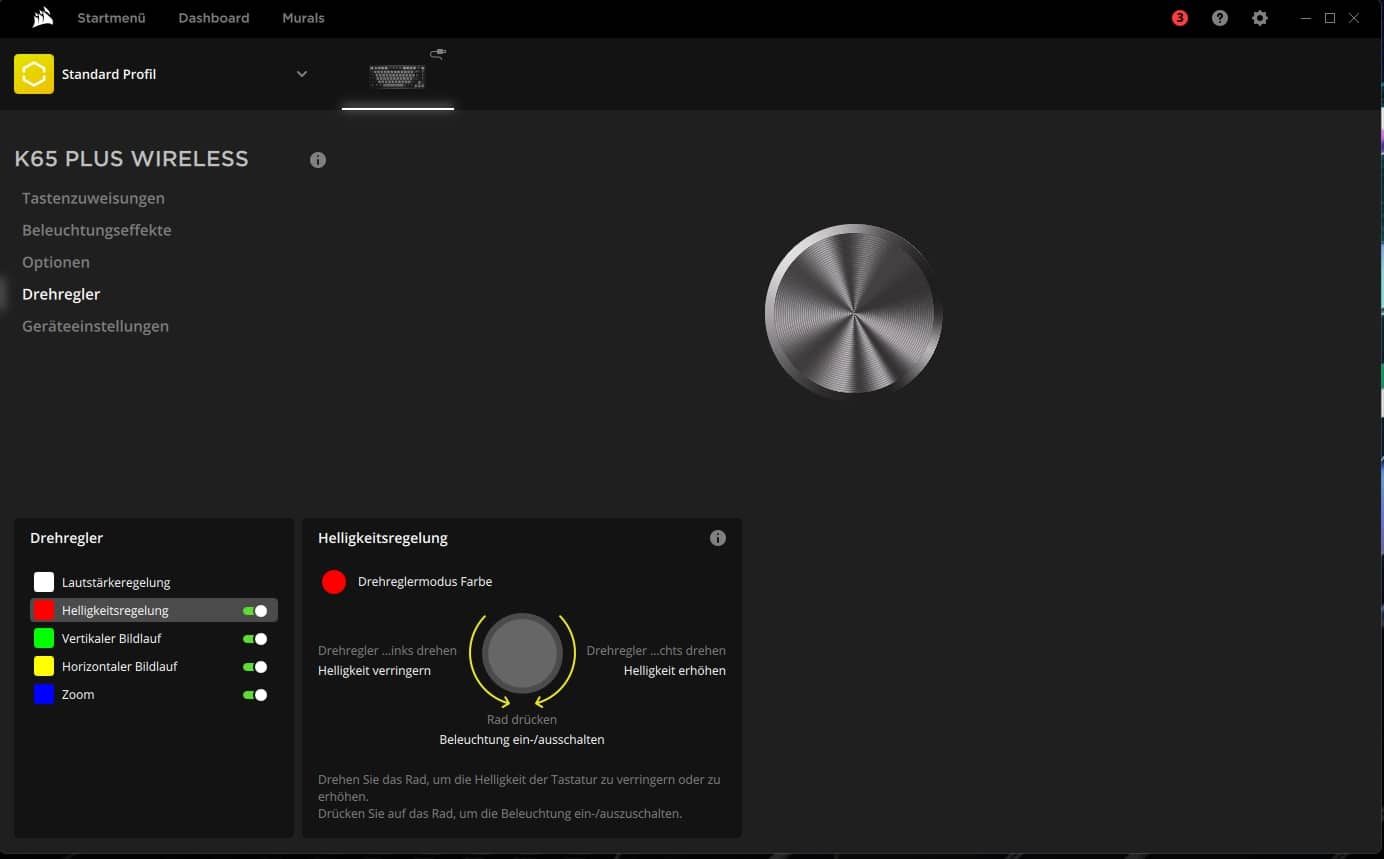
Task: Turn off the Zoom dial mode toggle
Action: (255, 695)
